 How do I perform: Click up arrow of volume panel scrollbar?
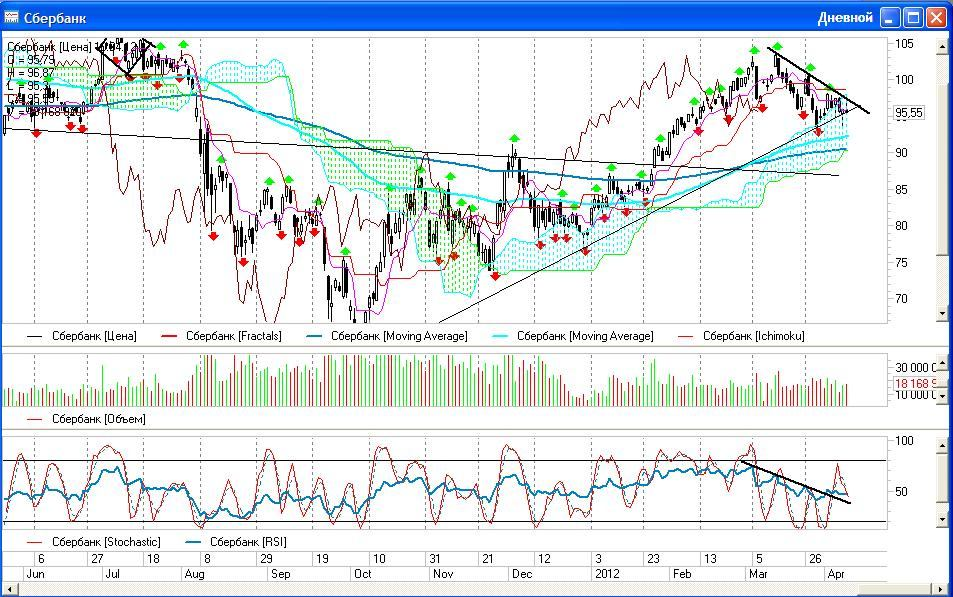tap(942, 363)
